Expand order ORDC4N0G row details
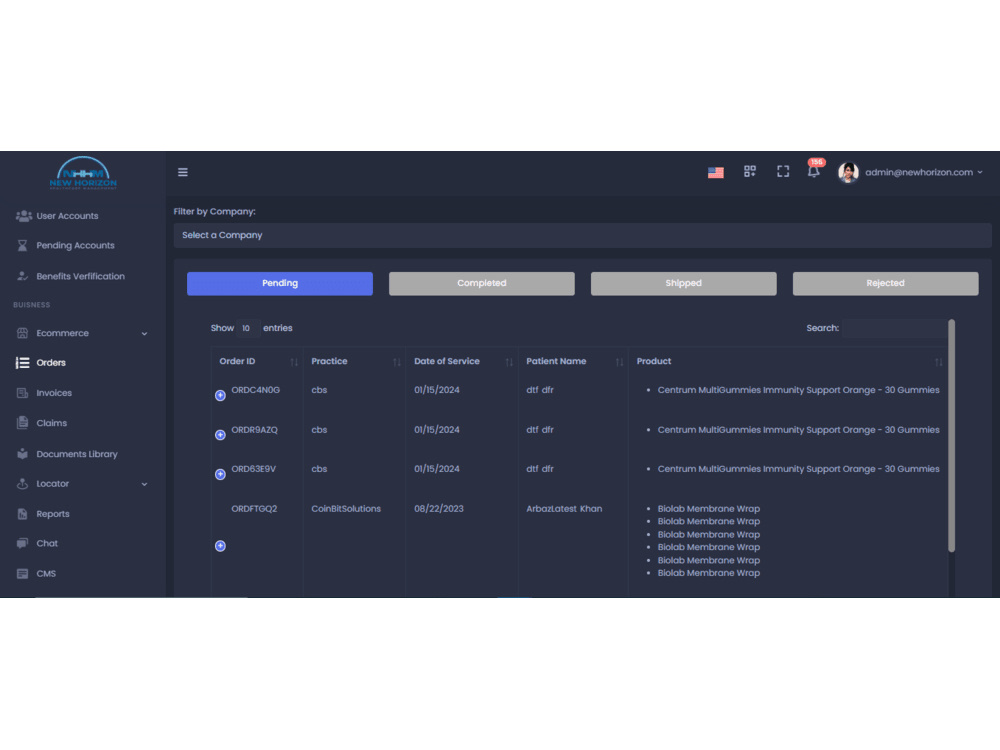 220,395
